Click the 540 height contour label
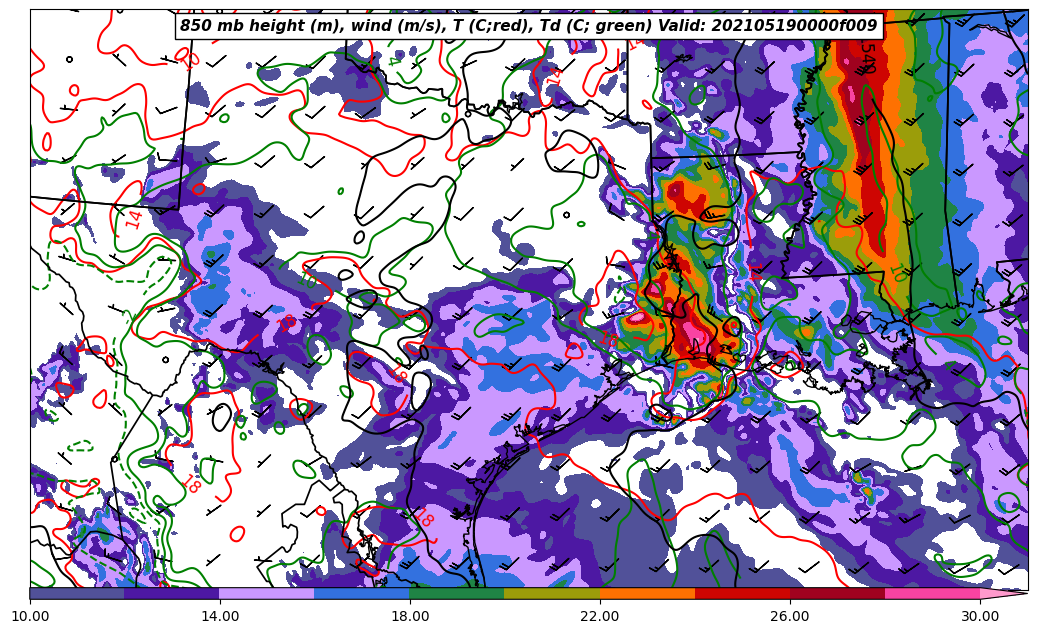This screenshot has width=1037, height=633. tap(869, 58)
